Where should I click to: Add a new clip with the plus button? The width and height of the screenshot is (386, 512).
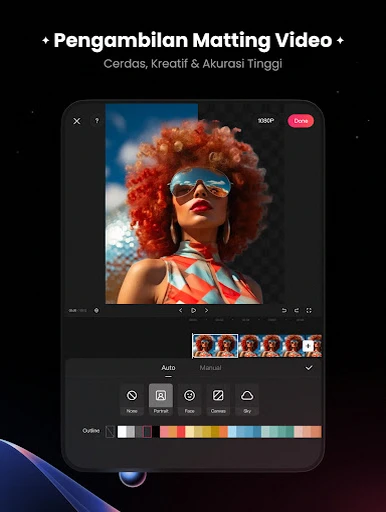308,346
